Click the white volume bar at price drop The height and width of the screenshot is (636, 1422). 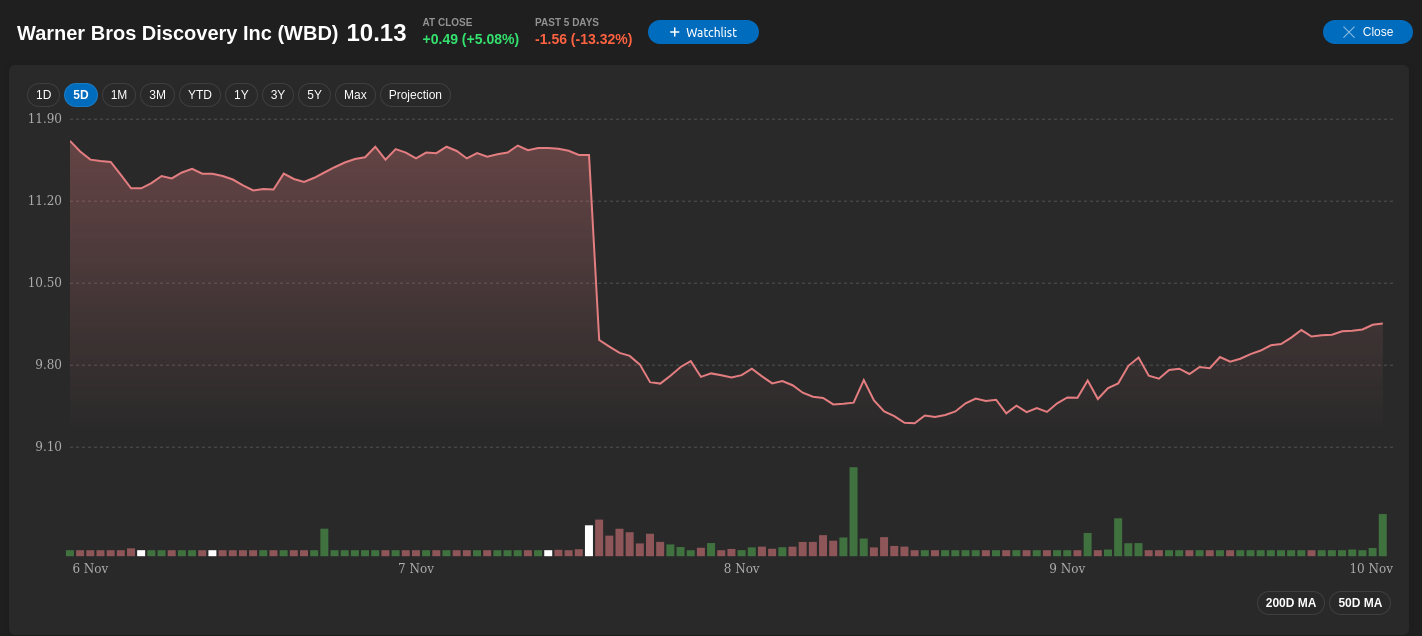pos(589,541)
